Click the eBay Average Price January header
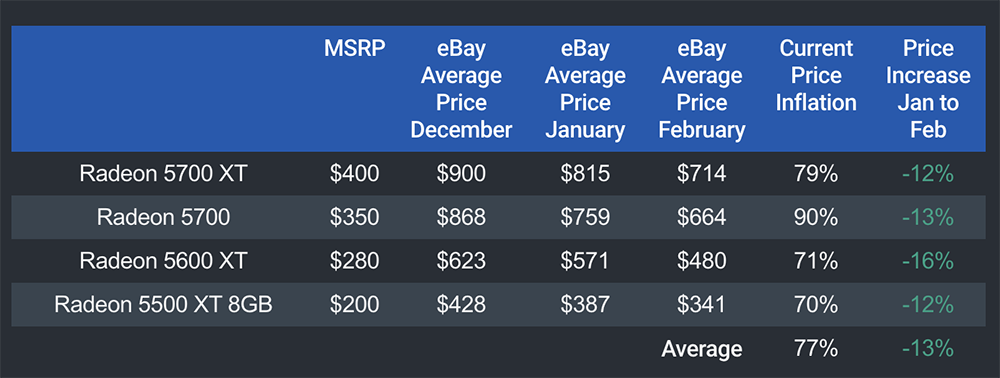The width and height of the screenshot is (1000, 378). coord(585,89)
